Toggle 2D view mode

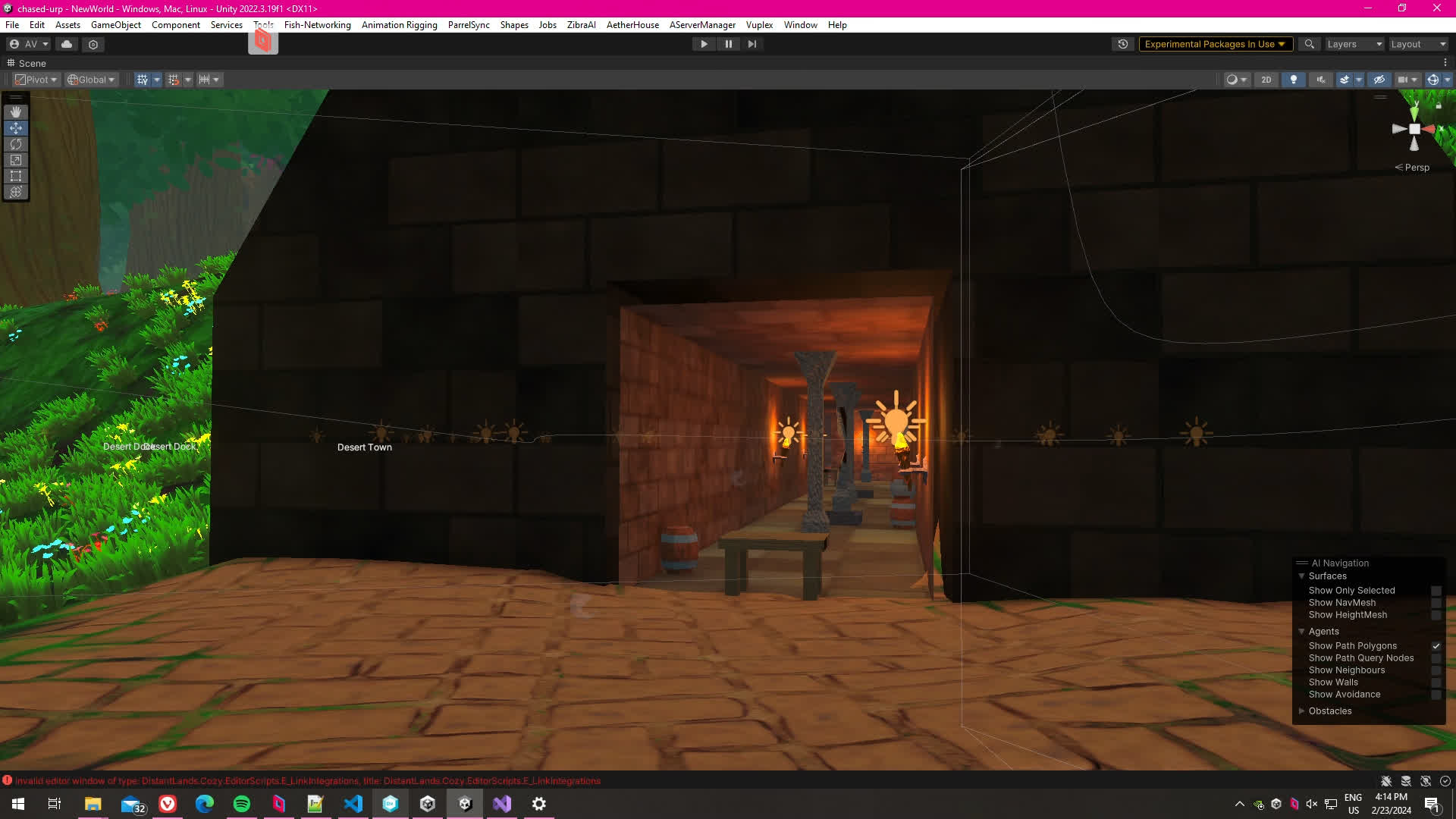(x=1266, y=80)
